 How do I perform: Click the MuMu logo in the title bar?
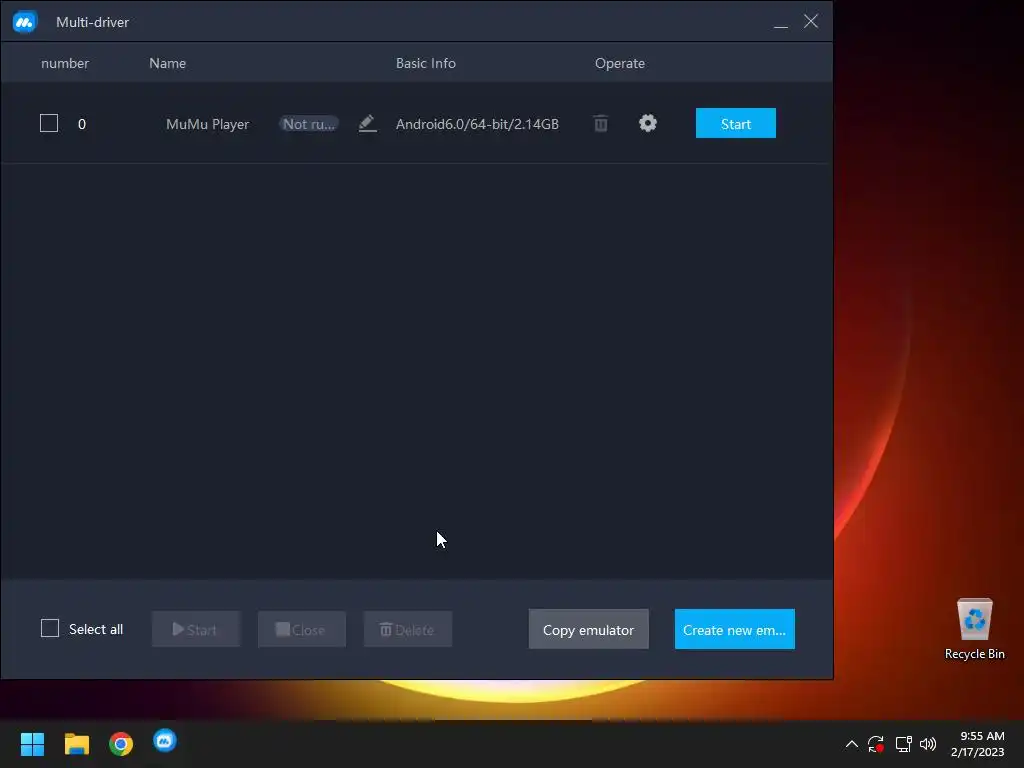(x=25, y=22)
